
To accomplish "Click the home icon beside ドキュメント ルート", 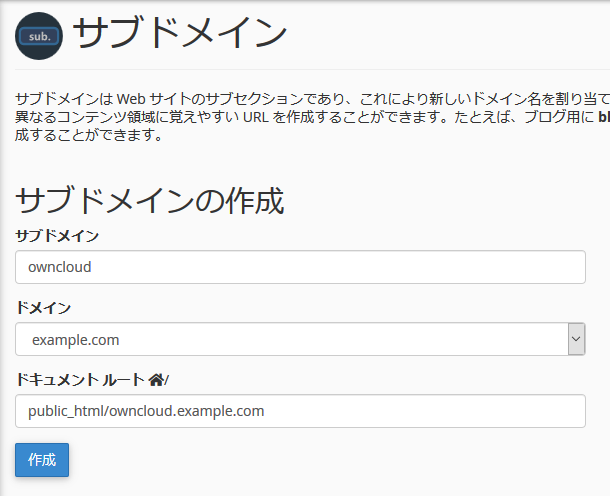I will coord(155,380).
